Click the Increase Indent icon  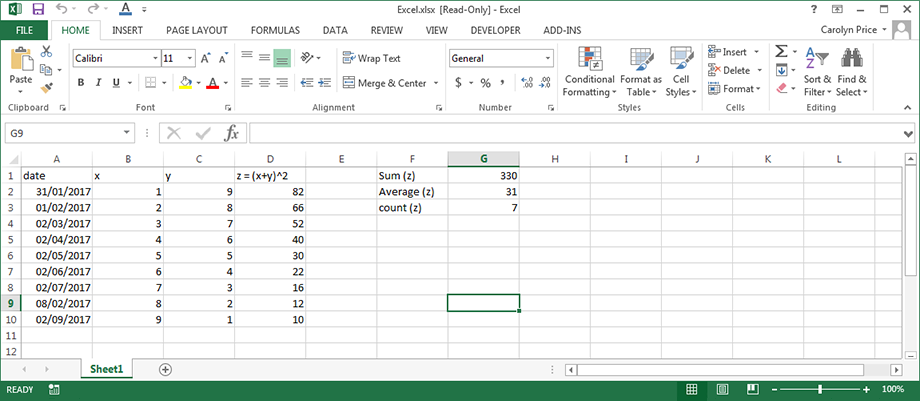324,83
